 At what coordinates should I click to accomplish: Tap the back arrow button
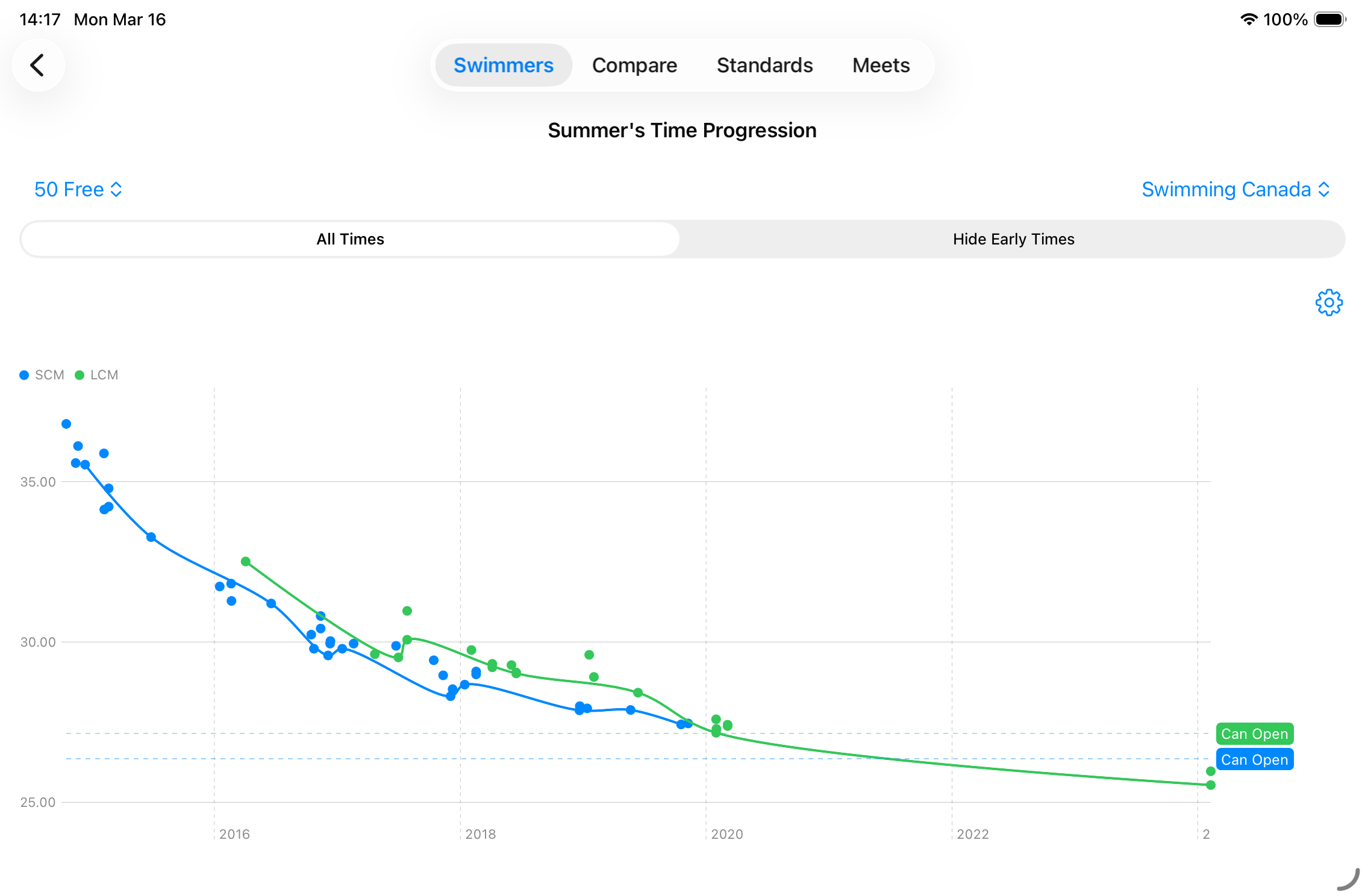38,65
